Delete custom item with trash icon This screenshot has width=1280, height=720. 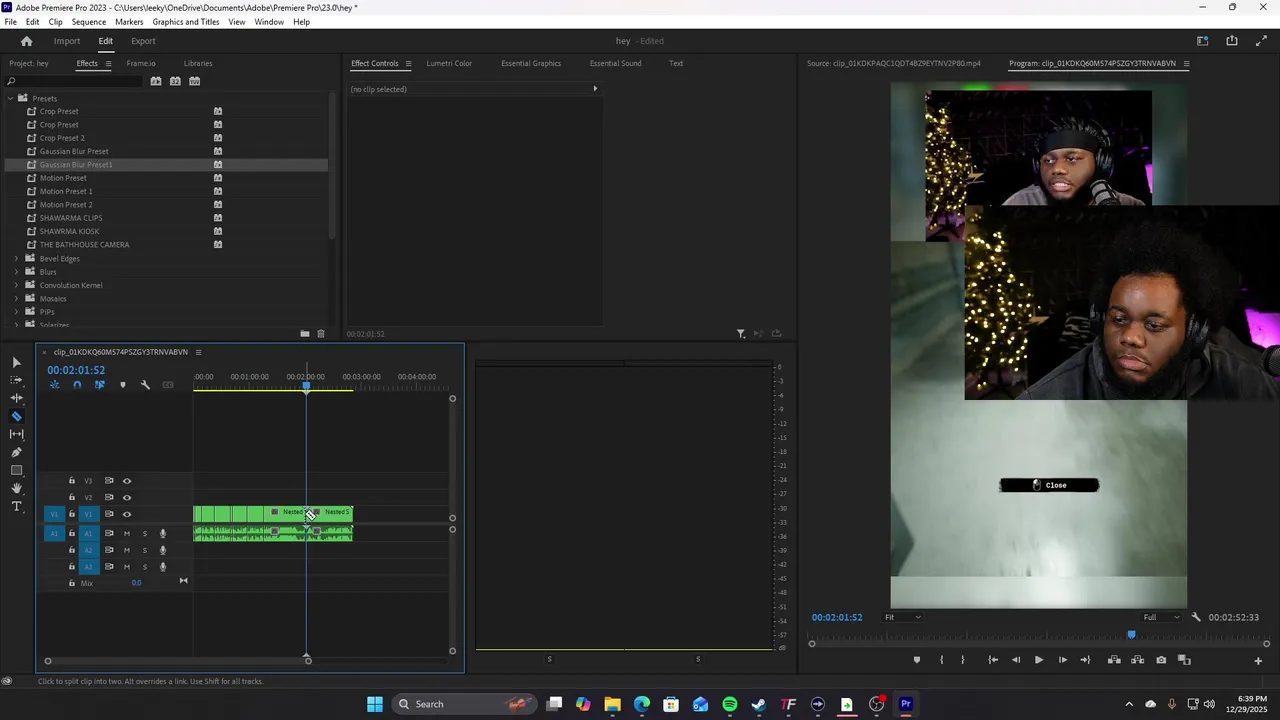pyautogui.click(x=321, y=334)
